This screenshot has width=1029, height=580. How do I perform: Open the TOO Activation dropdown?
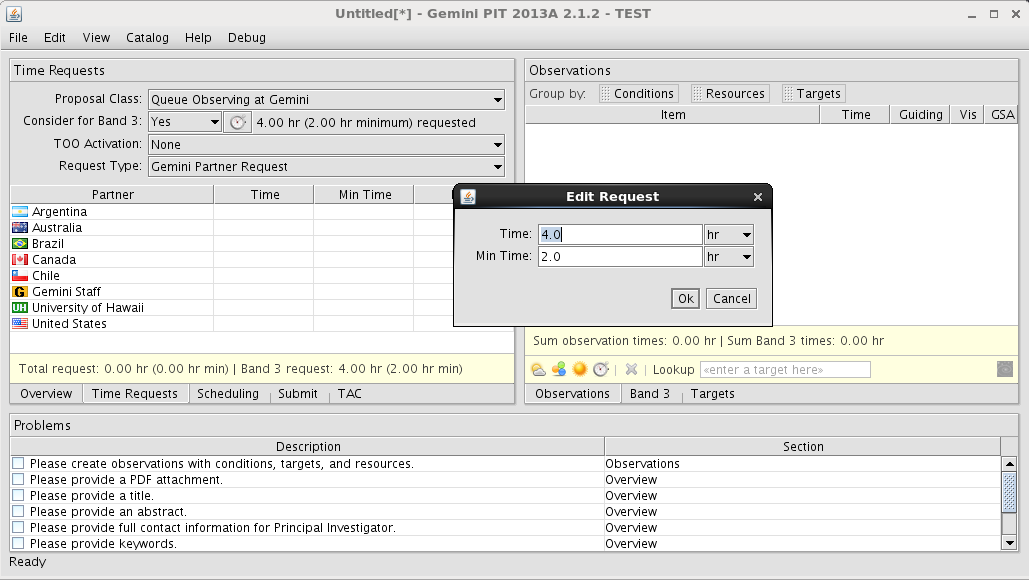[x=326, y=144]
